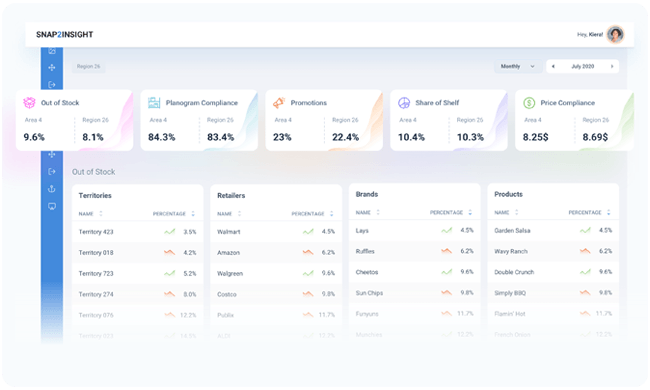Open Kiera's profile avatar
Image resolution: width=650 pixels, height=390 pixels.
coord(615,34)
